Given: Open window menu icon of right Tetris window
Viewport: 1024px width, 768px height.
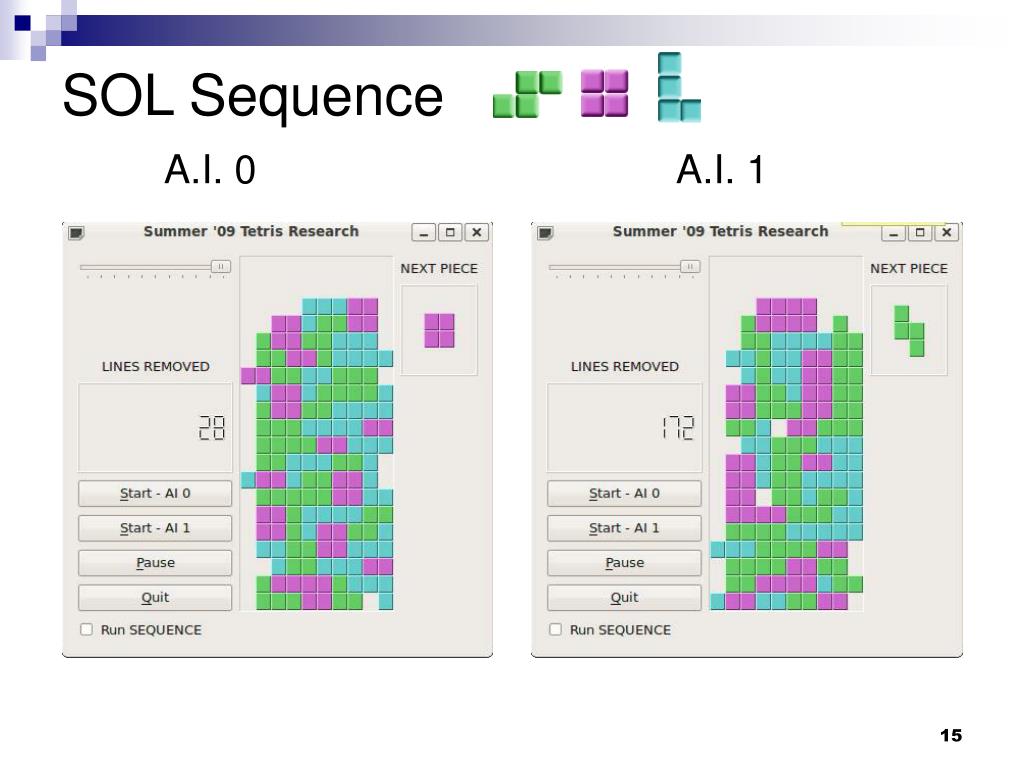Looking at the screenshot, I should 545,232.
